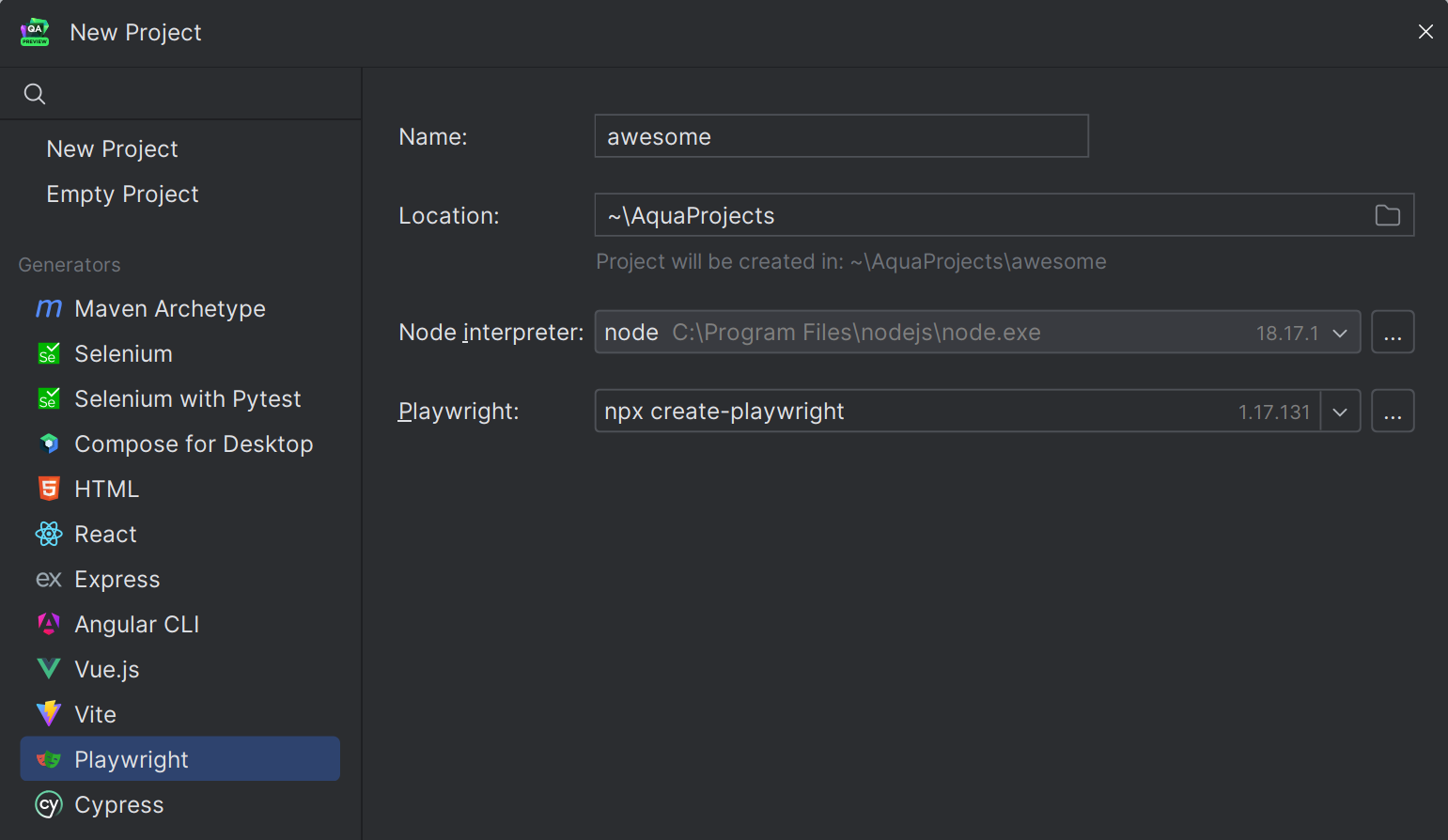The image size is (1448, 840).
Task: Select the Maven Archetype generator icon
Action: (49, 308)
